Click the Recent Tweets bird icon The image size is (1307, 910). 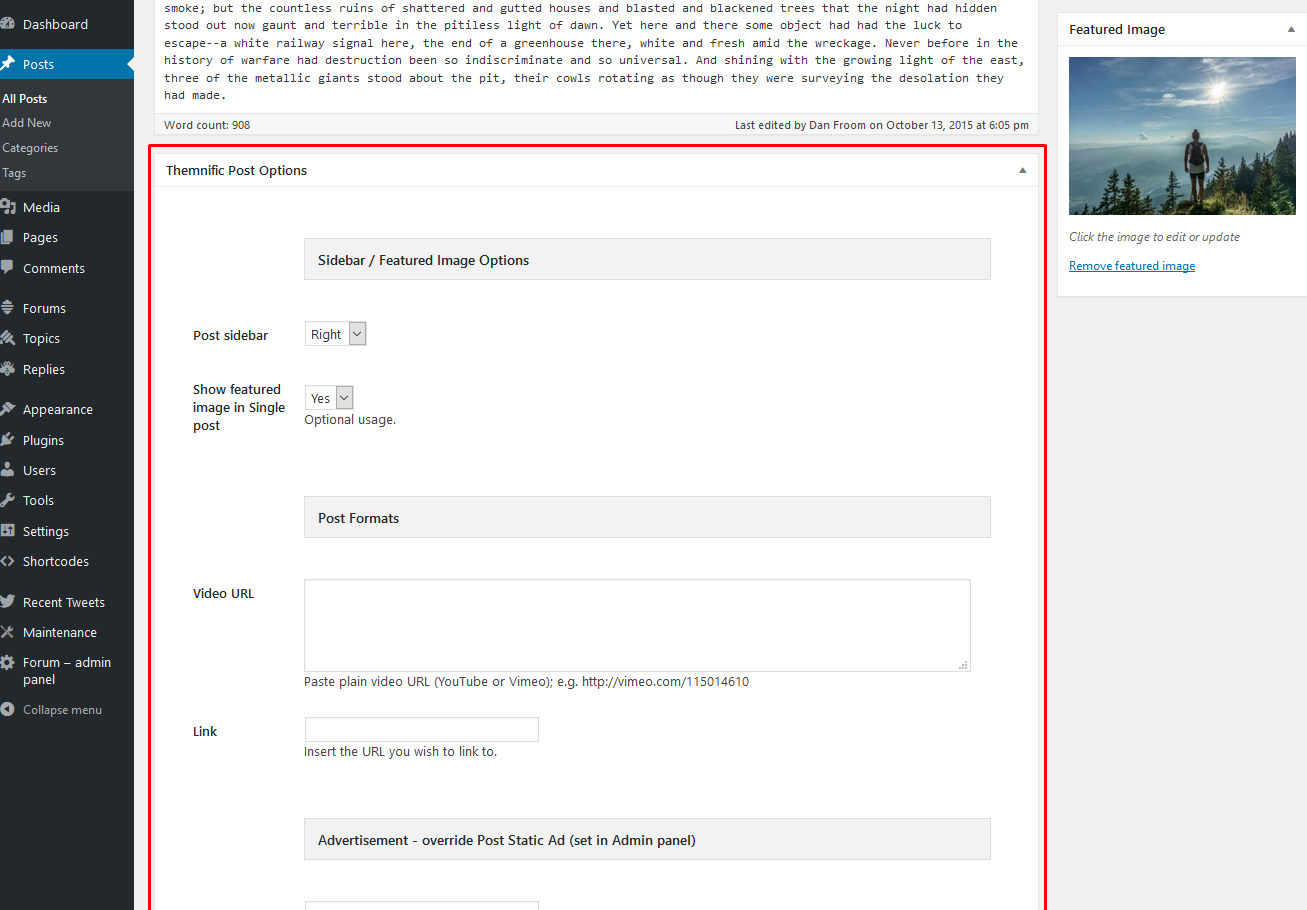(x=8, y=602)
